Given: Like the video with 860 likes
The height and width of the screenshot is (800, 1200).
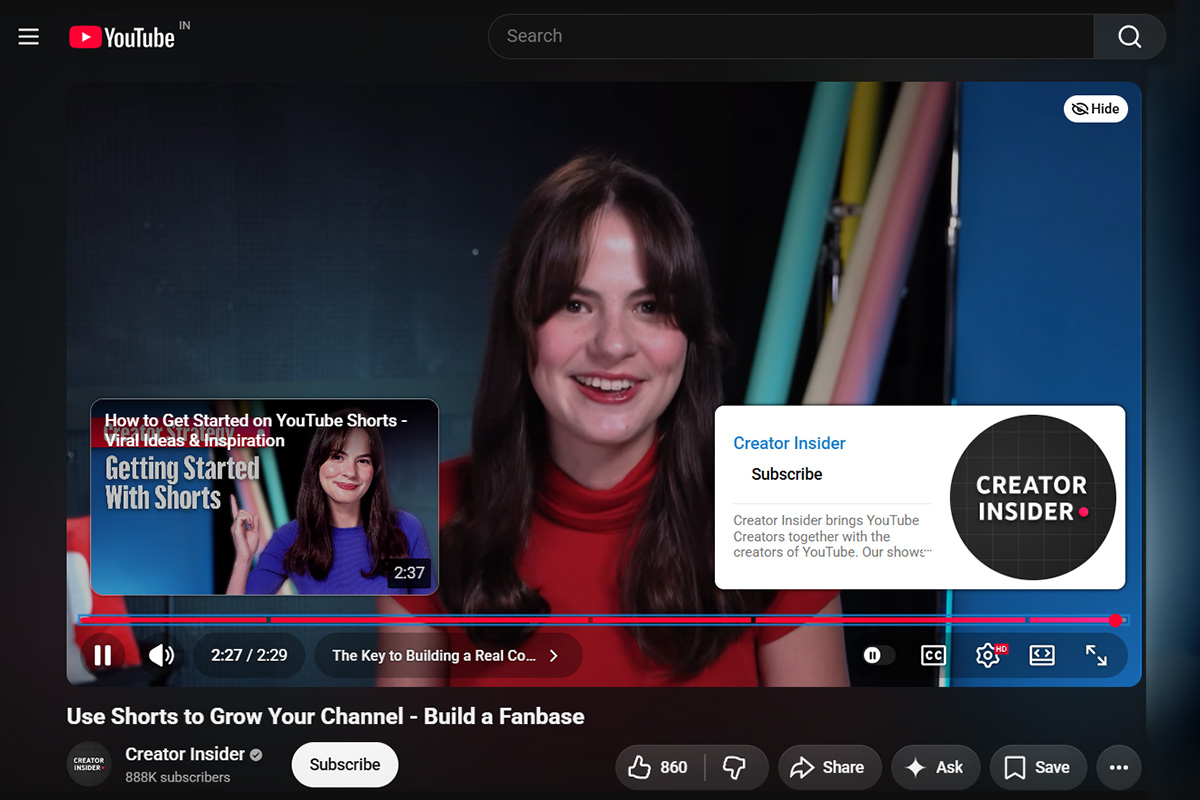Looking at the screenshot, I should 658,767.
